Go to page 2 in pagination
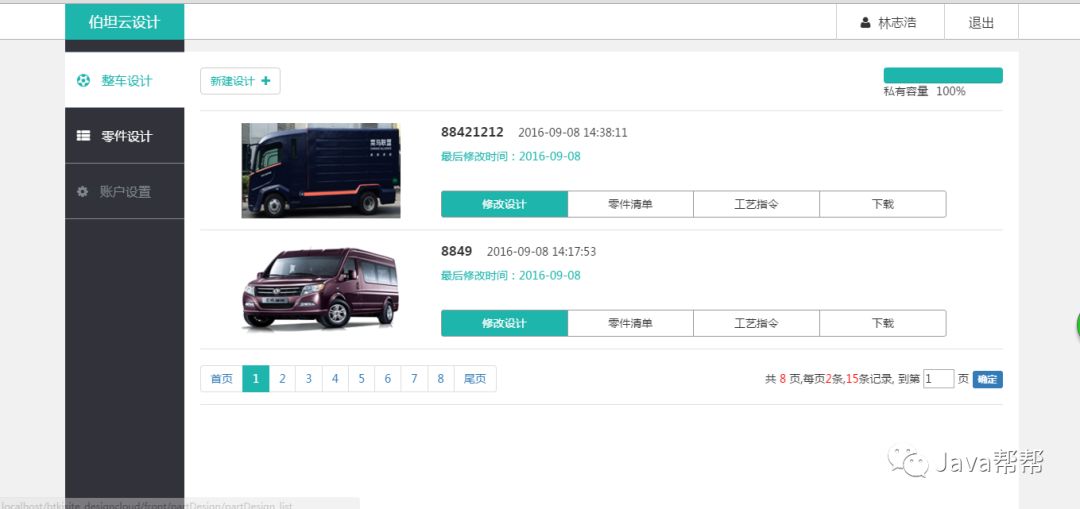 pos(283,379)
